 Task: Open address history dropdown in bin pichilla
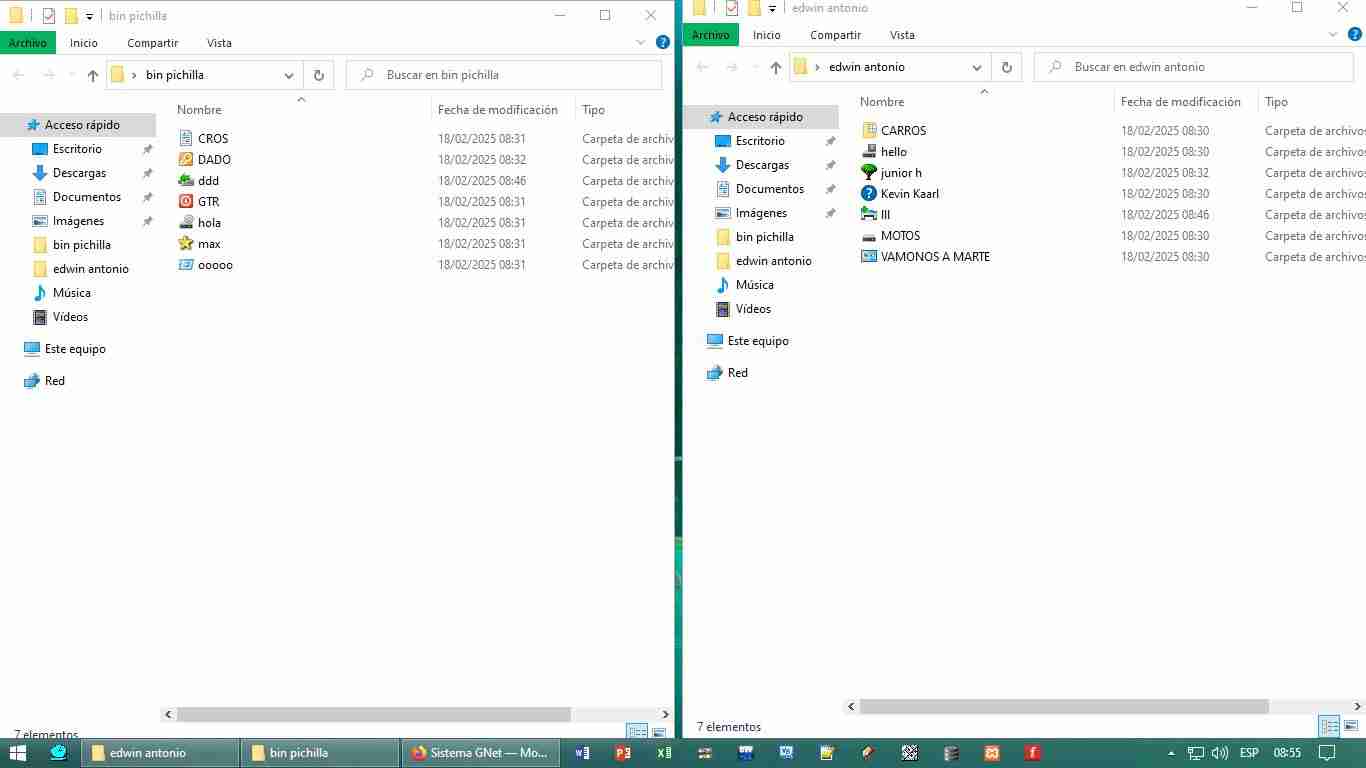(x=288, y=75)
